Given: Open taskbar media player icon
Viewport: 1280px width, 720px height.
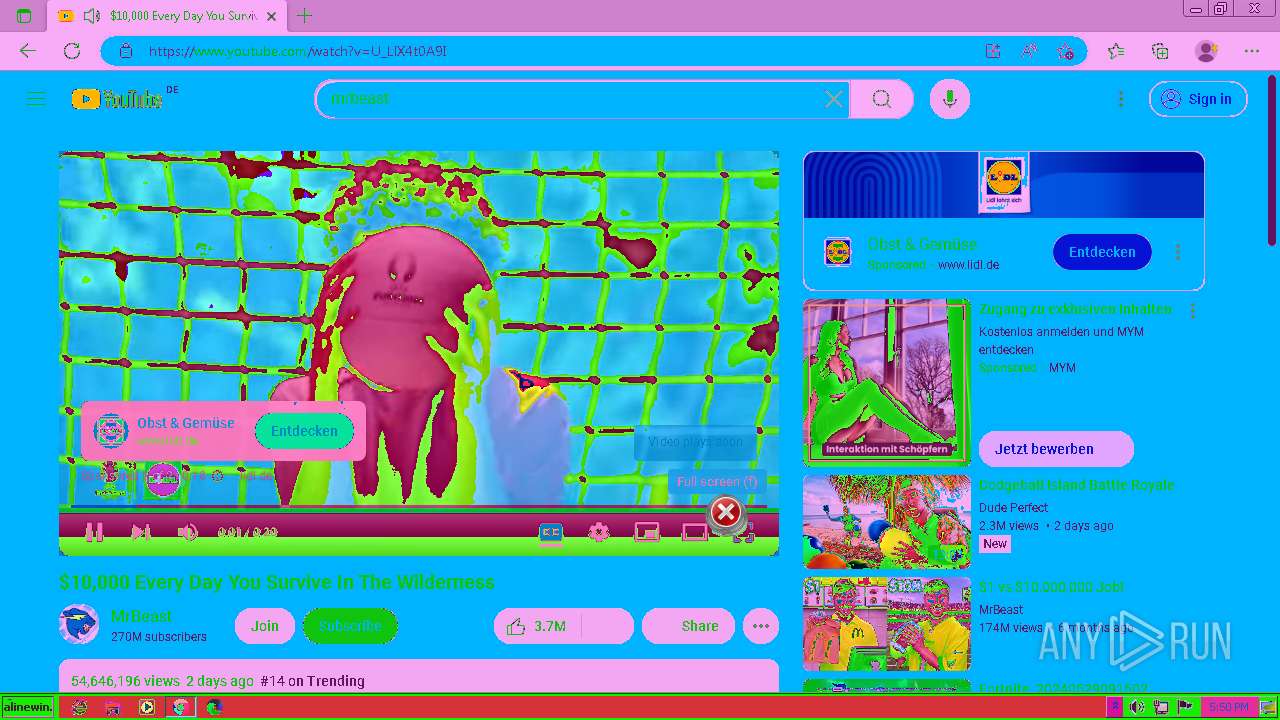Looking at the screenshot, I should tap(147, 707).
